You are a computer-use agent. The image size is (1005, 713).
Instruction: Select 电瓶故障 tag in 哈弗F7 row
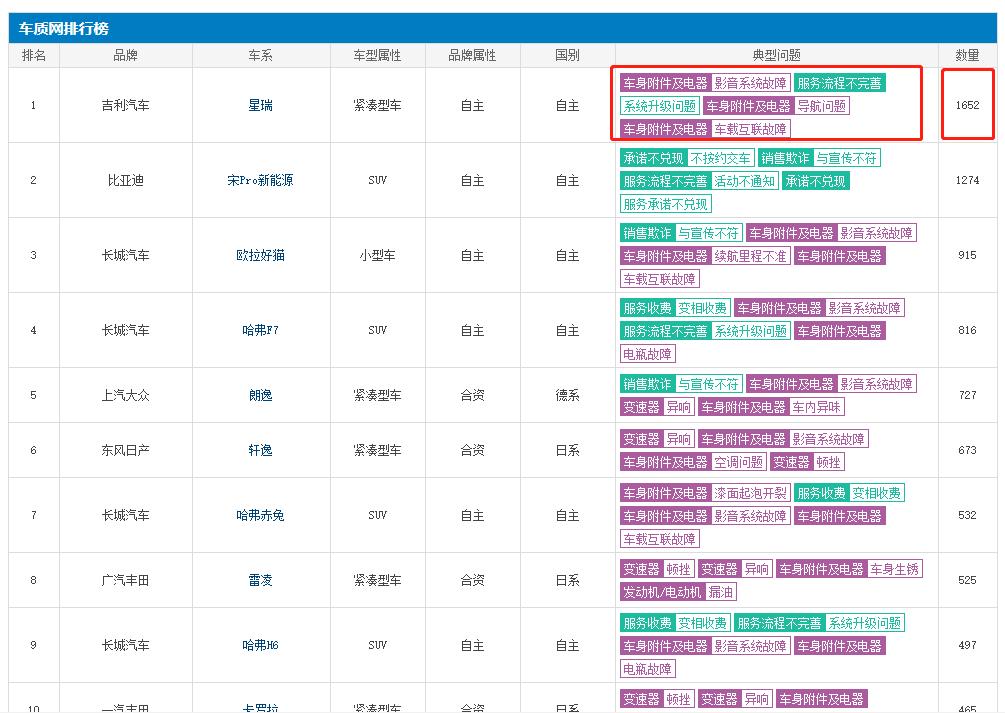(647, 354)
